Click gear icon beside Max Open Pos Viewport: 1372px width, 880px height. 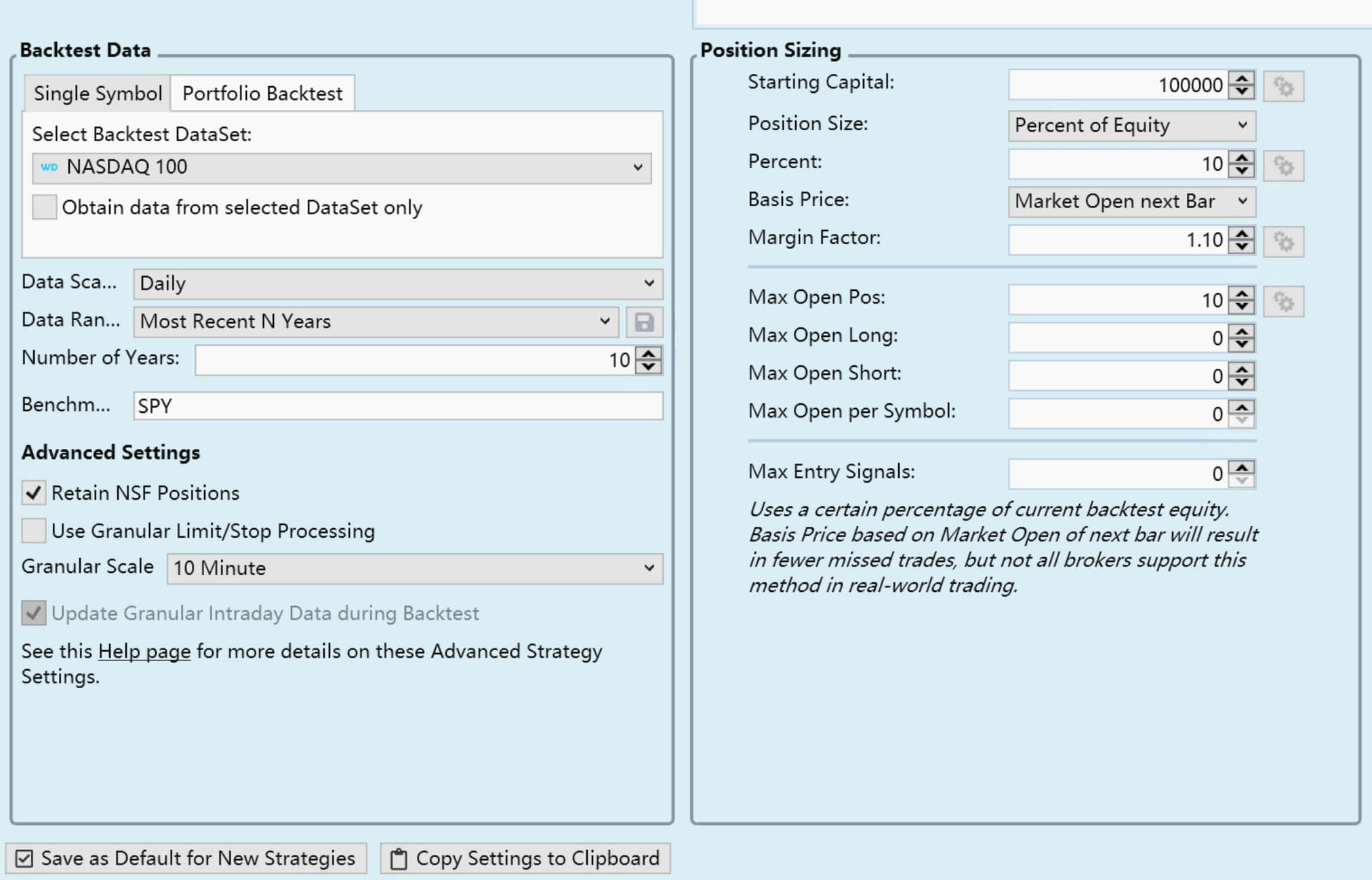tap(1283, 301)
